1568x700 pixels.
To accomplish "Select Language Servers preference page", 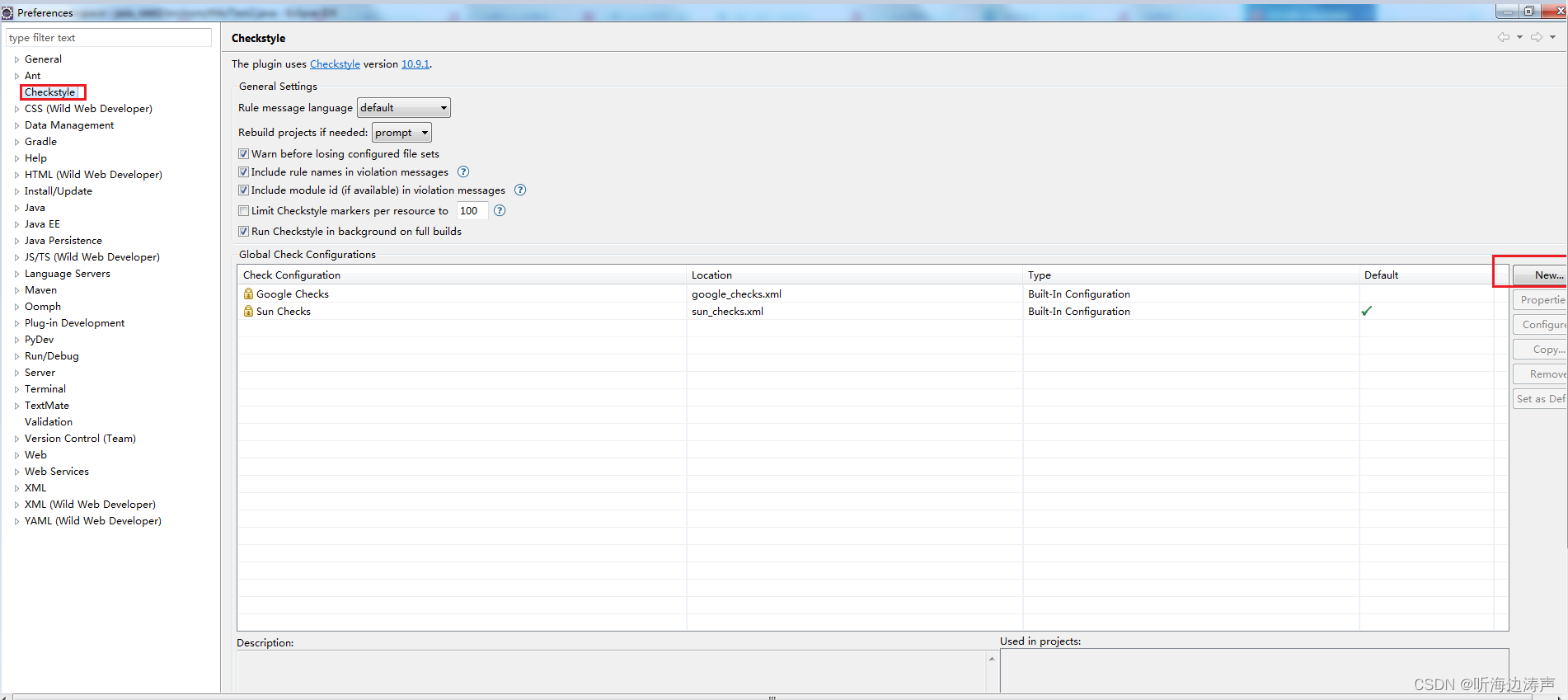I will [68, 273].
